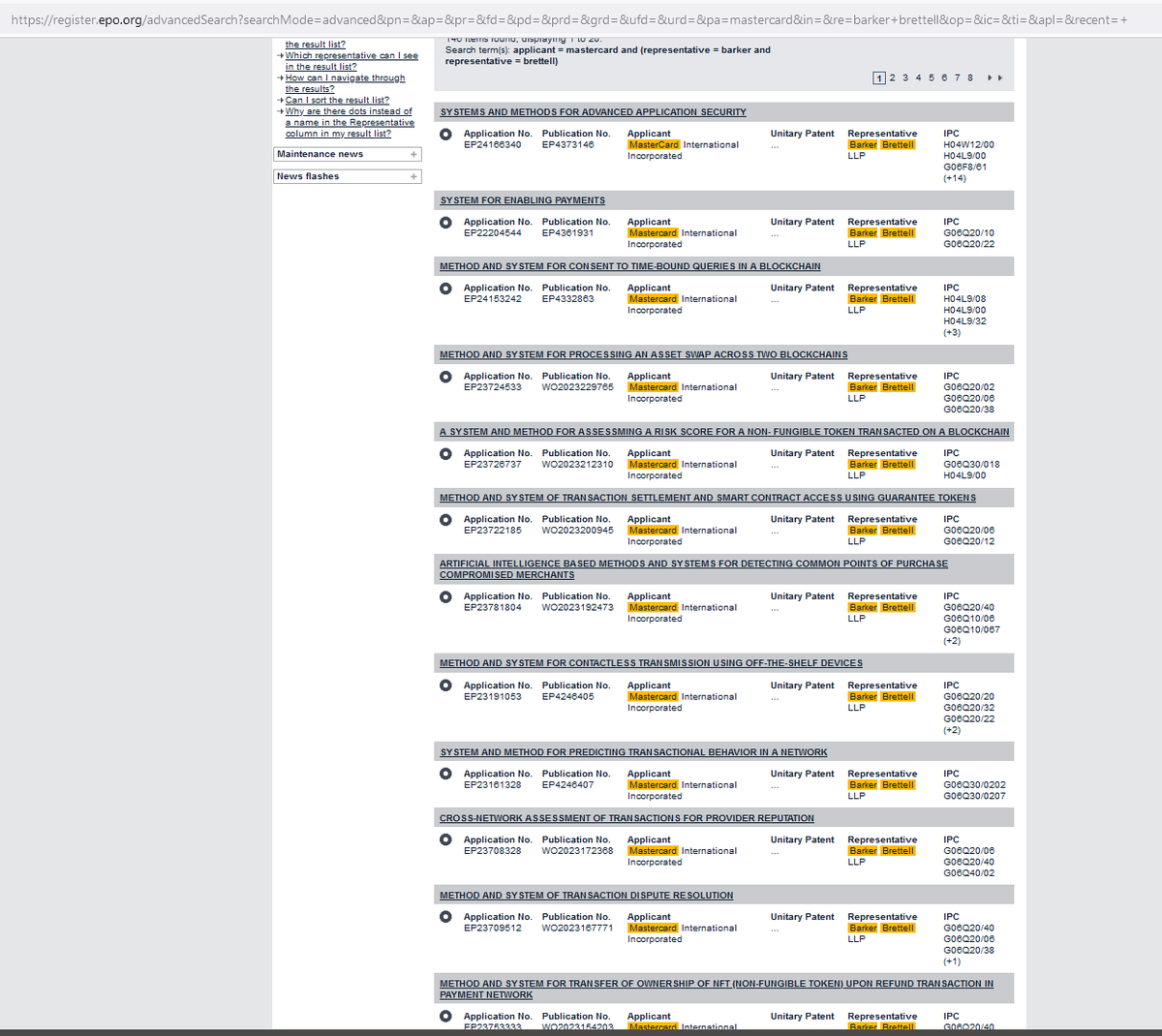Click the browser address bar URL
This screenshot has height=1036, width=1162.
[569, 19]
